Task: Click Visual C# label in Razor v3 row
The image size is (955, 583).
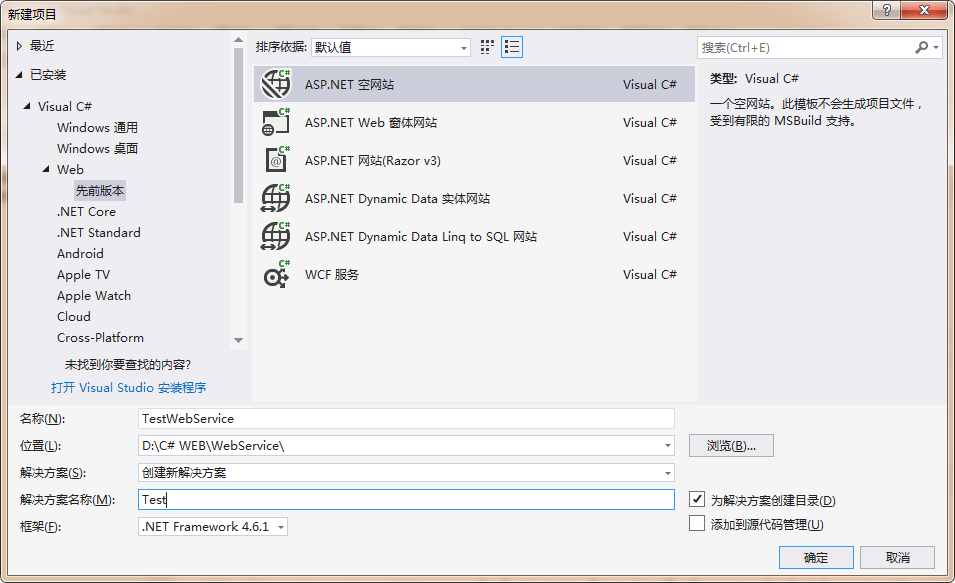Action: [649, 160]
